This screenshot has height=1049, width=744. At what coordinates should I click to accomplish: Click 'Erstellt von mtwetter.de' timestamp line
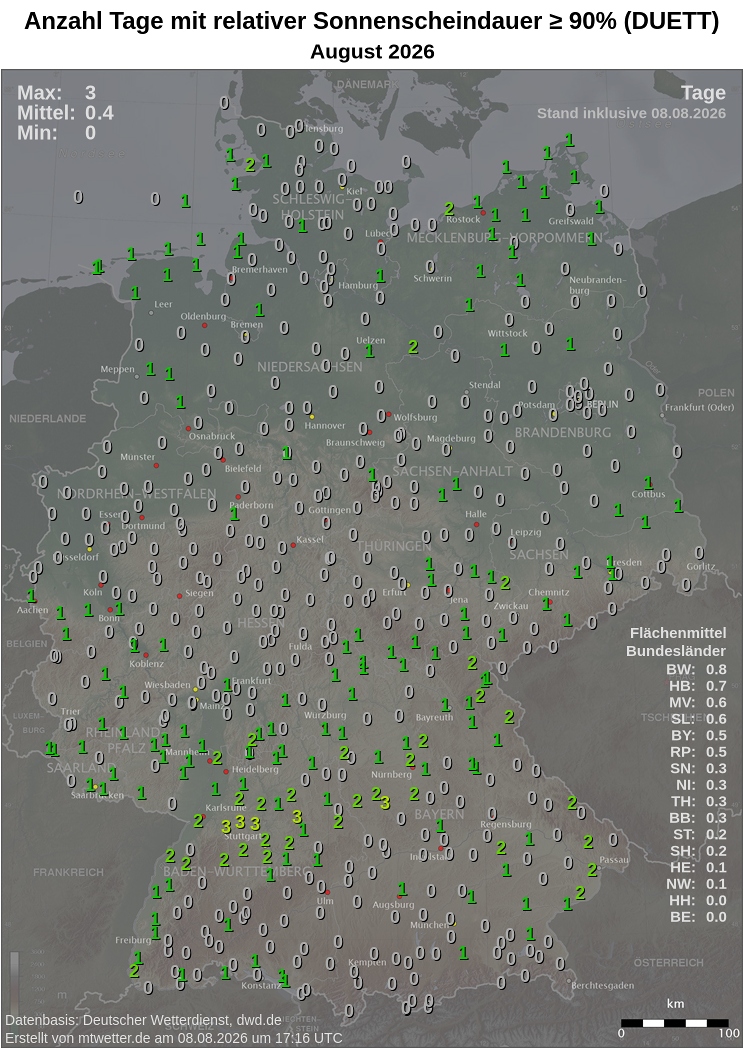click(174, 1038)
